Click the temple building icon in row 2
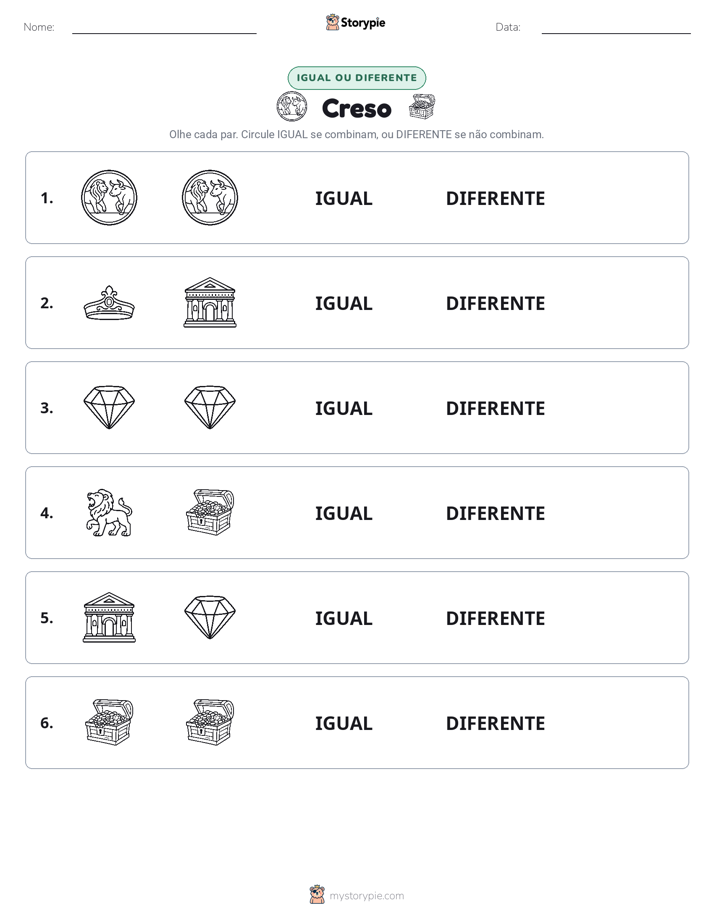The height and width of the screenshot is (924, 714). [210, 302]
